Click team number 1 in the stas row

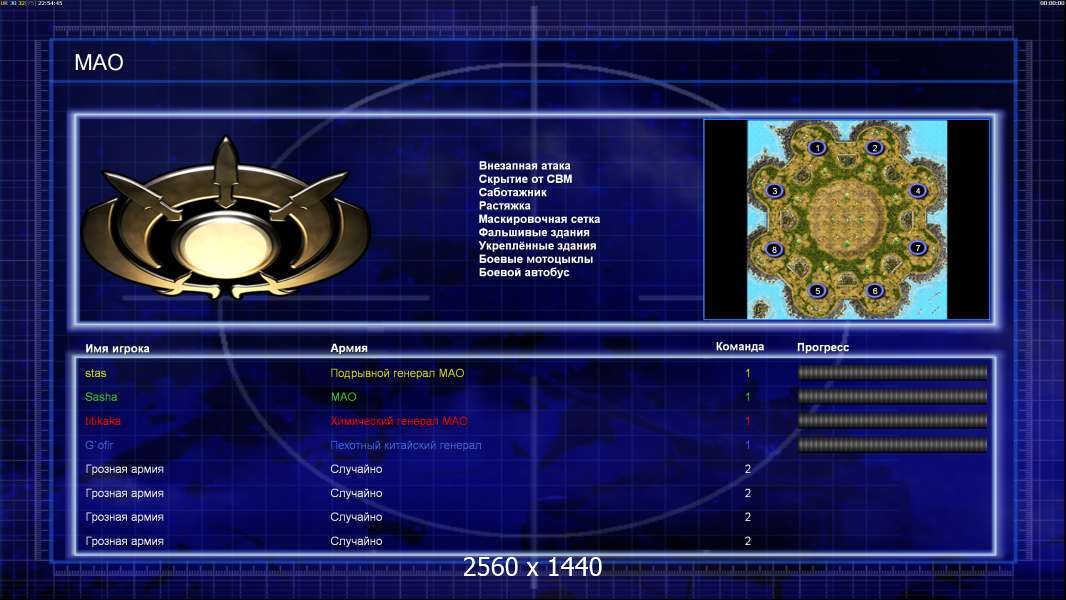[x=747, y=373]
